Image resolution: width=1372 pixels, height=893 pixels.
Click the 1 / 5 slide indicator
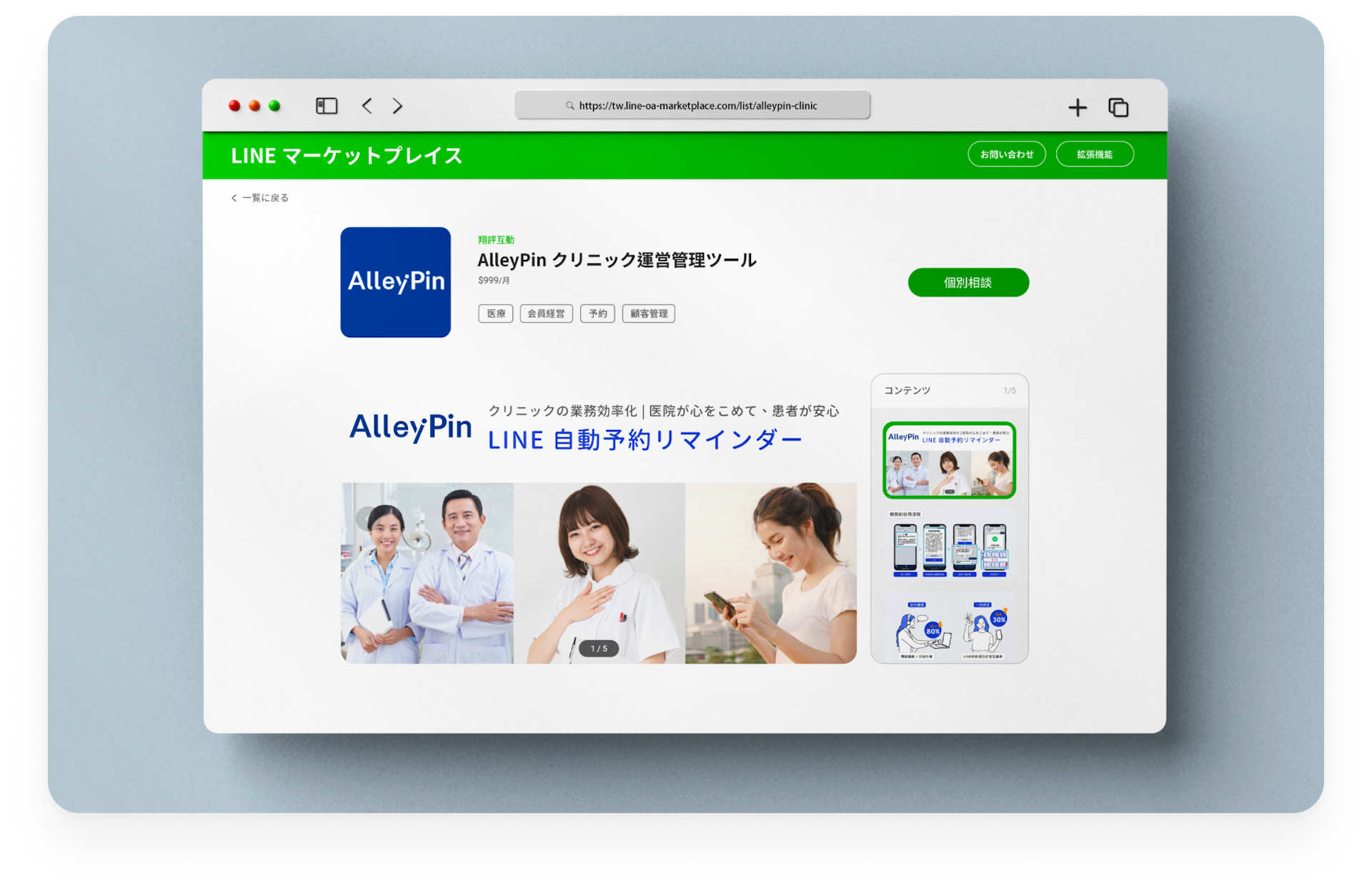point(599,649)
